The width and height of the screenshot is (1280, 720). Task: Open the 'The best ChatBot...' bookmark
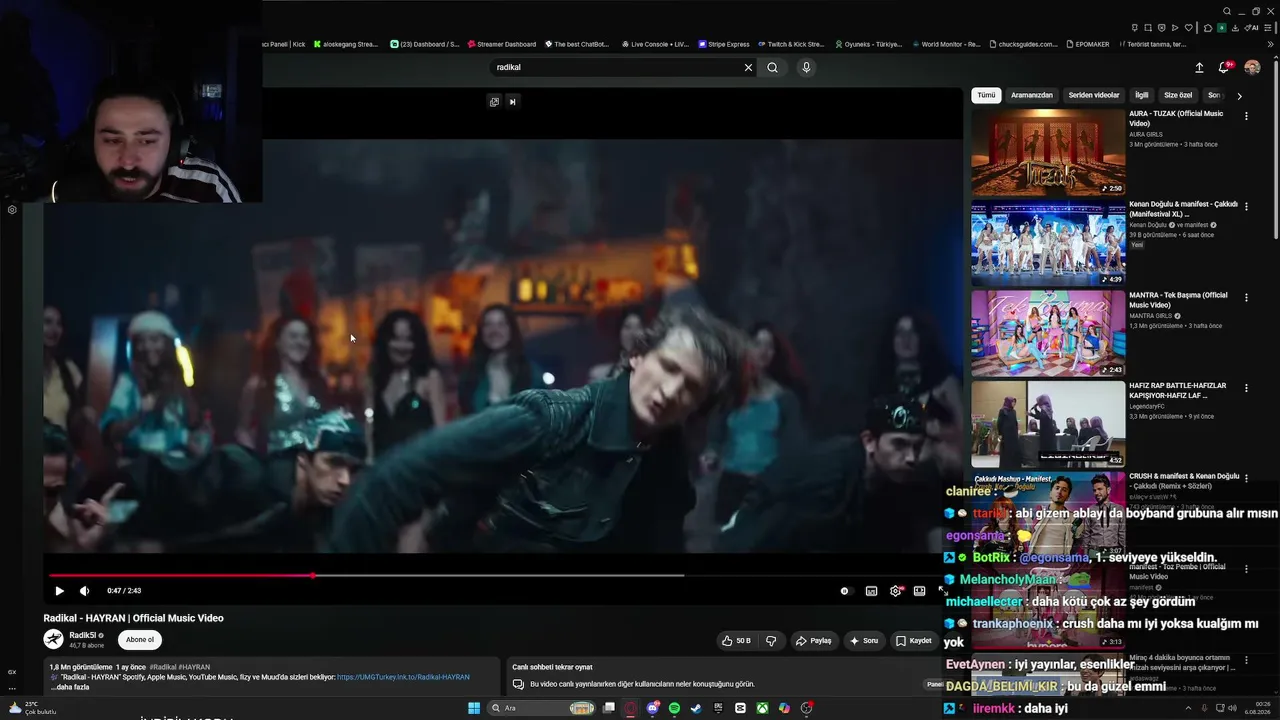tap(577, 44)
